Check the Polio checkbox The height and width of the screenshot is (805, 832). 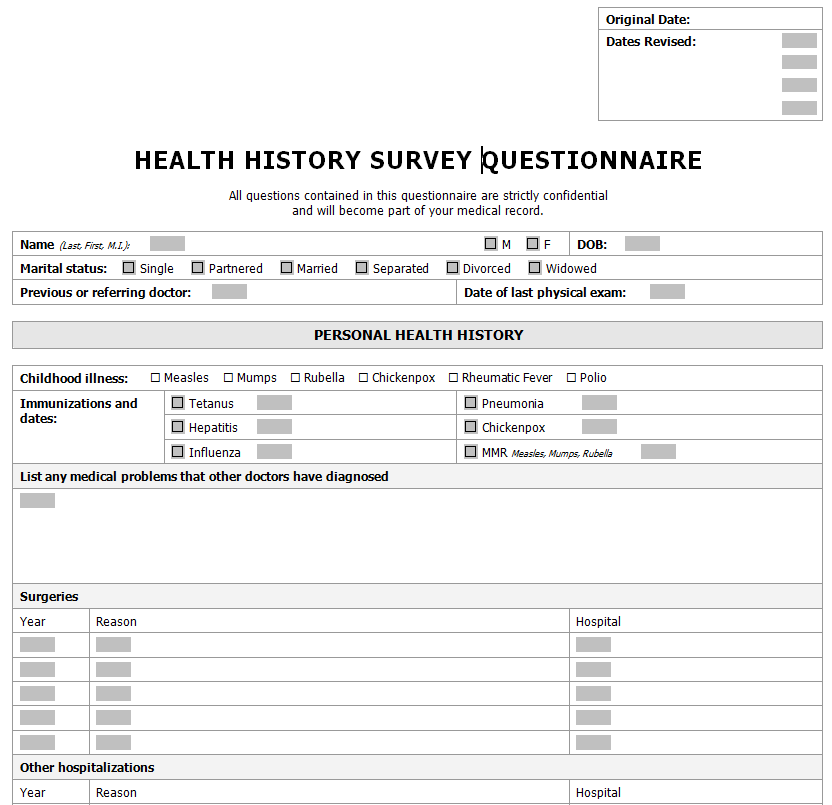point(571,378)
